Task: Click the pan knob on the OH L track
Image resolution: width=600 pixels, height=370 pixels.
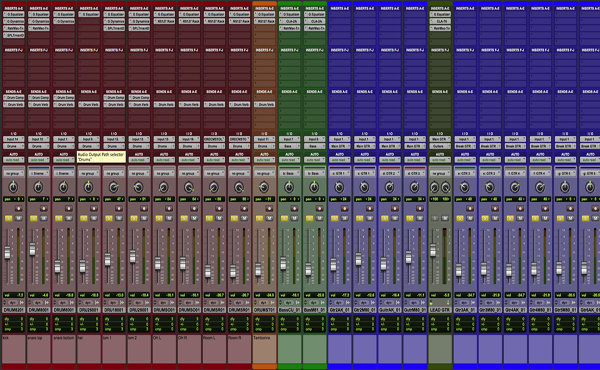Action: click(x=164, y=187)
